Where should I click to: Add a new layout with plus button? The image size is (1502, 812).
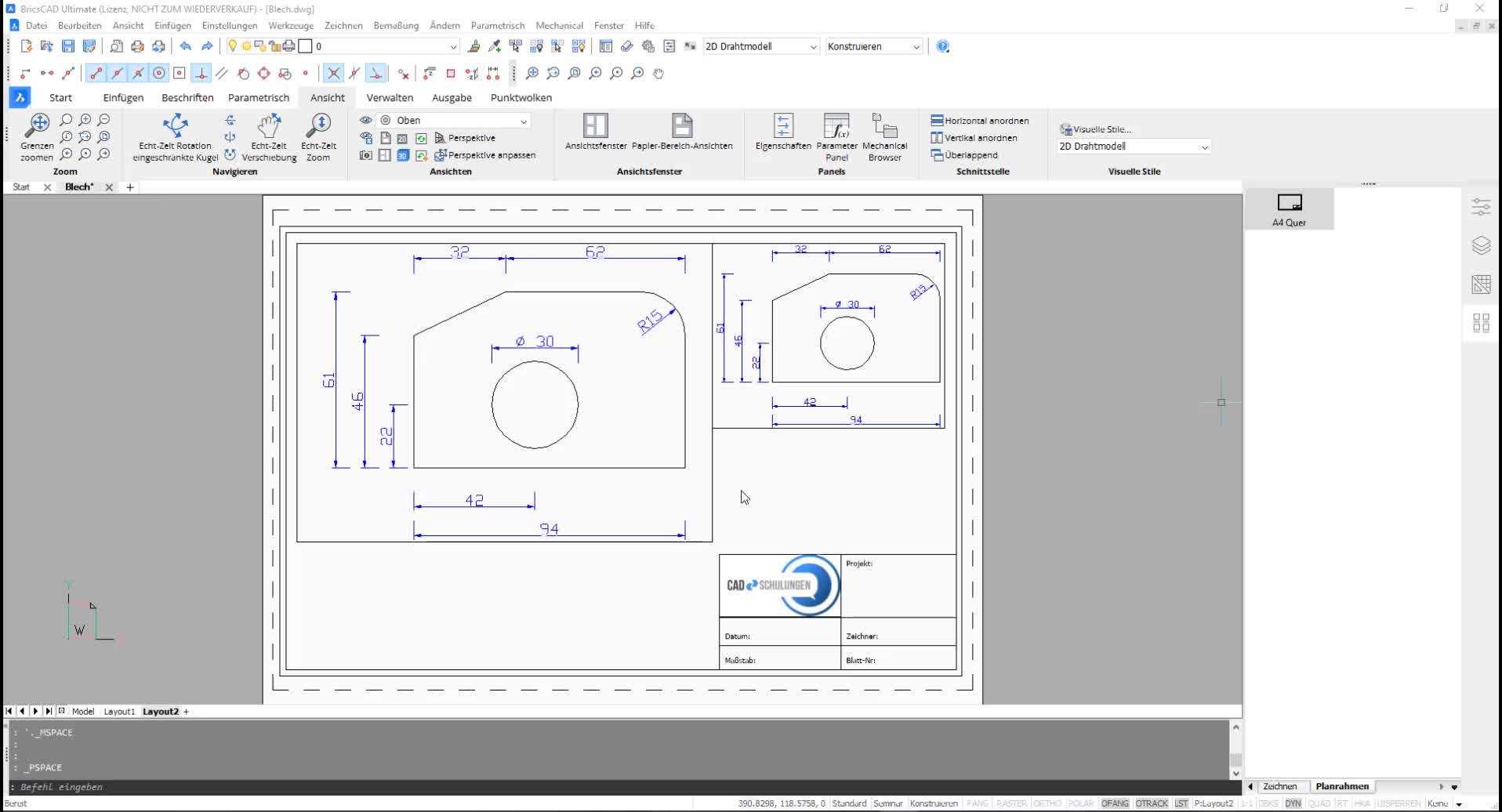(x=186, y=712)
